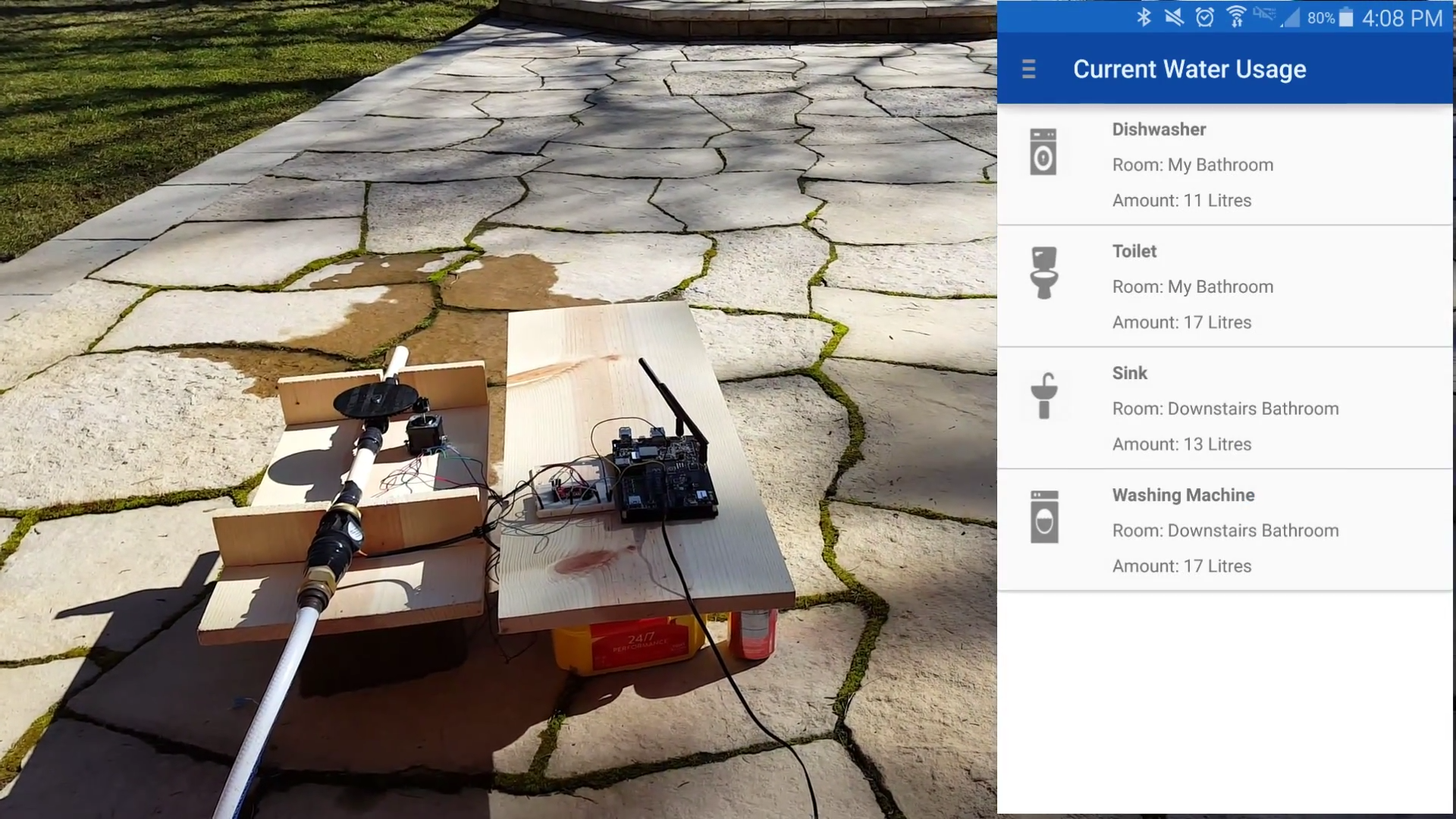Click the Current Water Usage title
The width and height of the screenshot is (1456, 819).
tap(1189, 70)
